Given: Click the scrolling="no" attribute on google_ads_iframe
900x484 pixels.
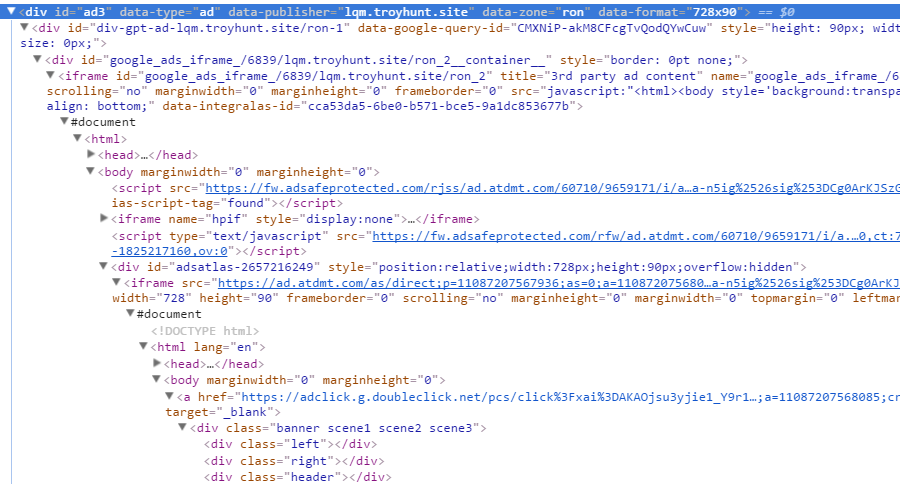Looking at the screenshot, I should point(97,91).
